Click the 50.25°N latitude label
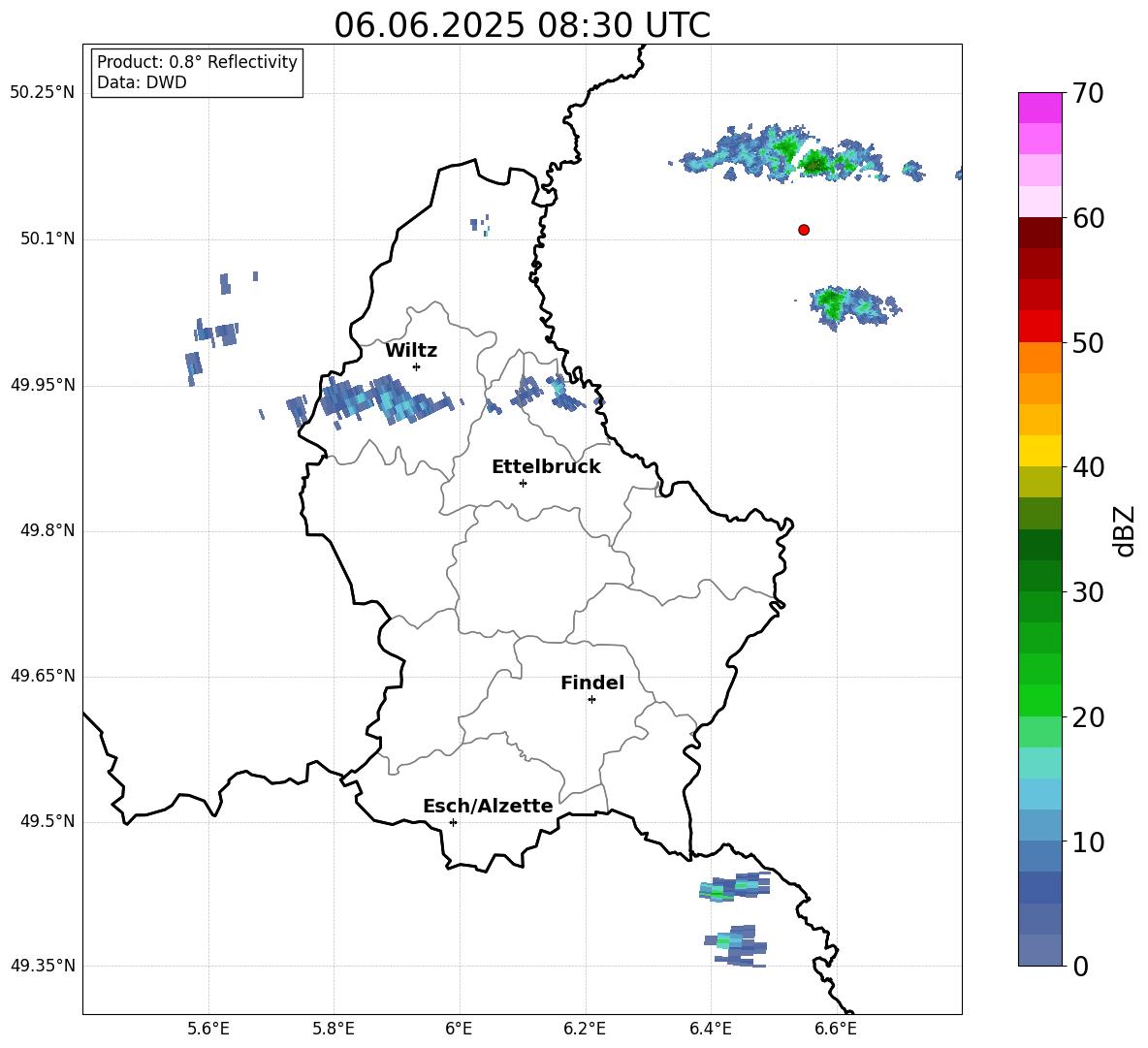Screen dimensions: 1148x1048 pos(42,93)
